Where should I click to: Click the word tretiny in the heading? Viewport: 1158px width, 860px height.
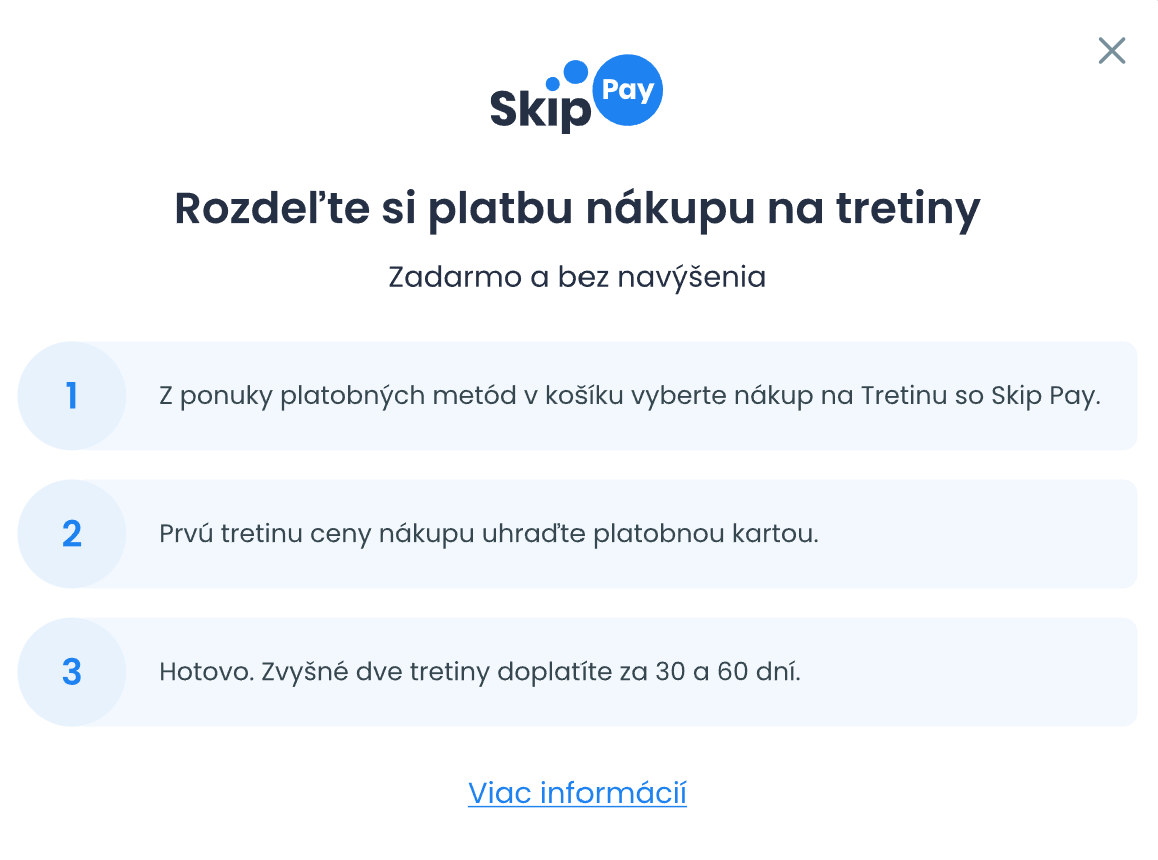tap(908, 208)
